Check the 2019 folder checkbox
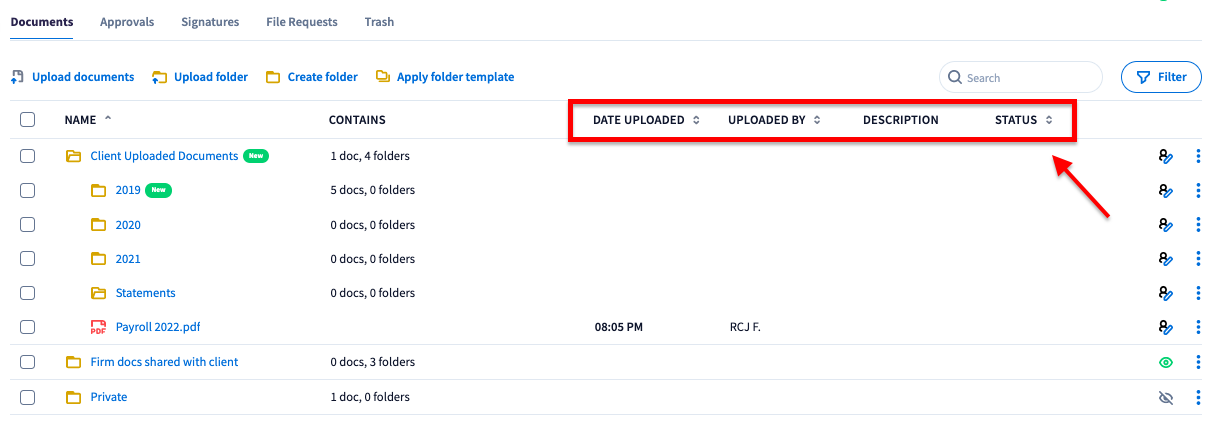 (x=28, y=190)
